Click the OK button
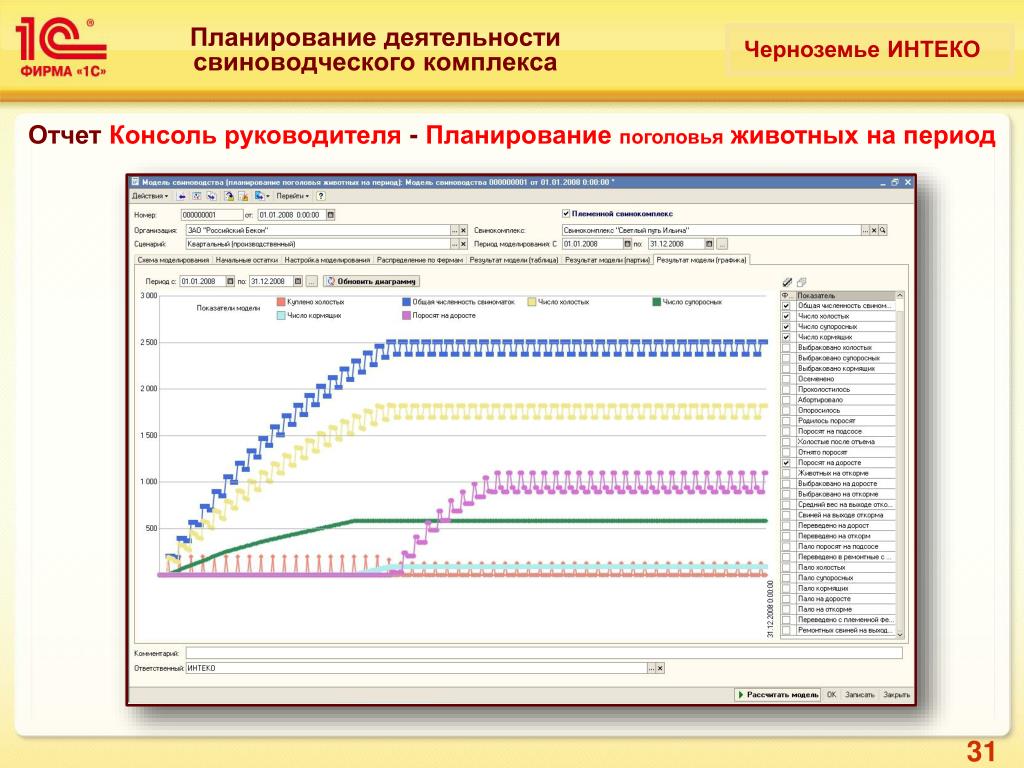The height and width of the screenshot is (768, 1024). point(831,695)
